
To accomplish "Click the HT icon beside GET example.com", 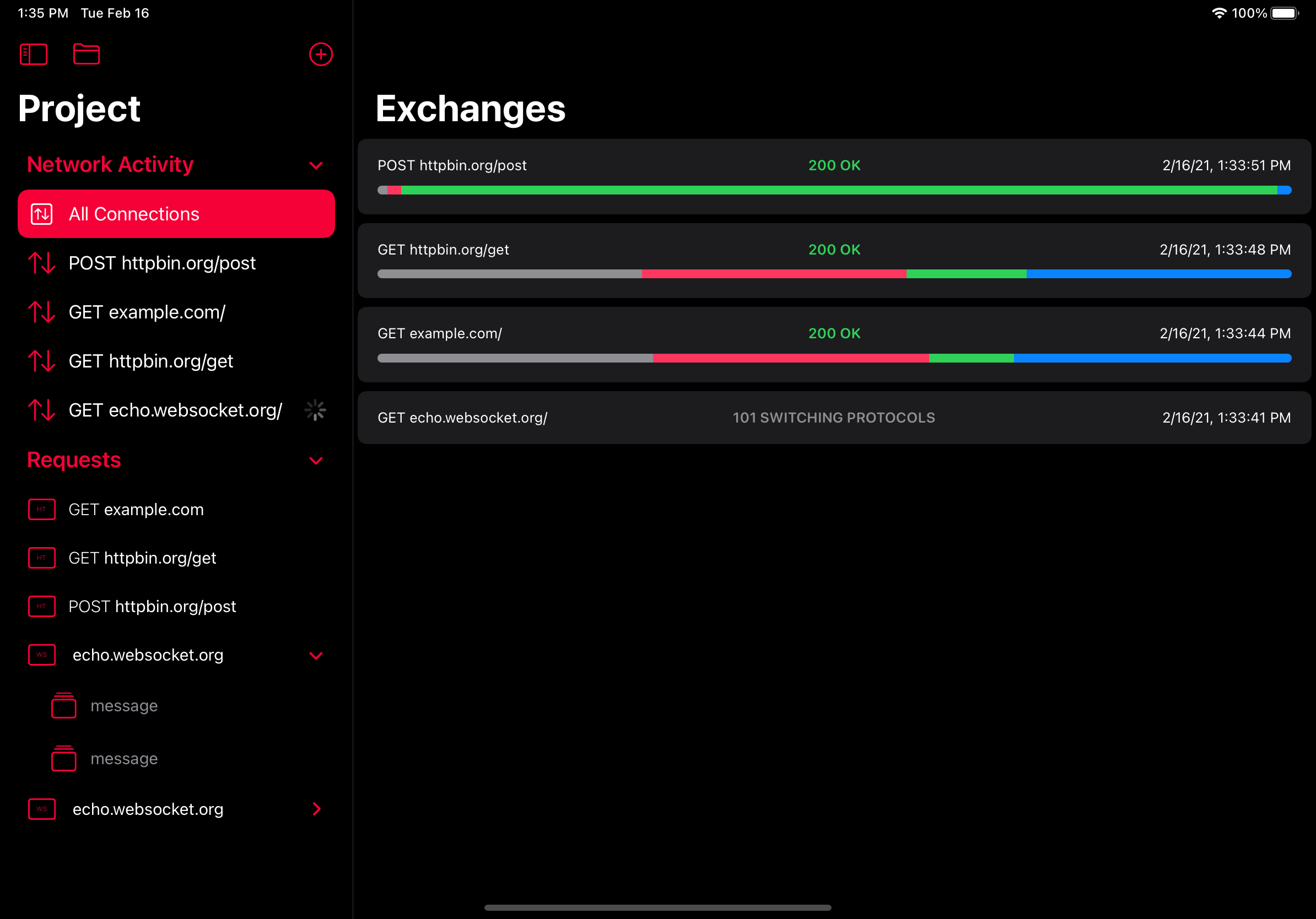I will click(x=41, y=509).
